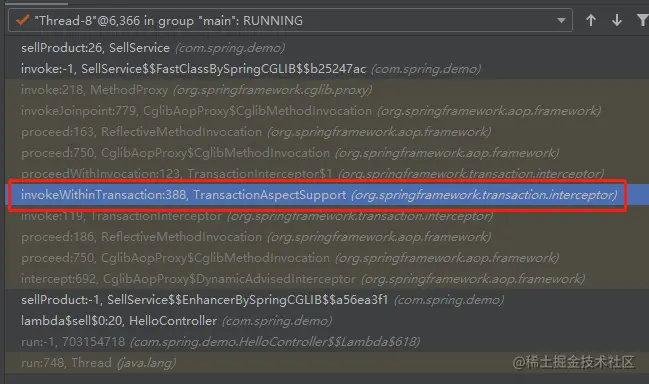Select frame proceed:186, ReflectiveMethodInvocation
The width and height of the screenshot is (649, 384).
coord(327,237)
